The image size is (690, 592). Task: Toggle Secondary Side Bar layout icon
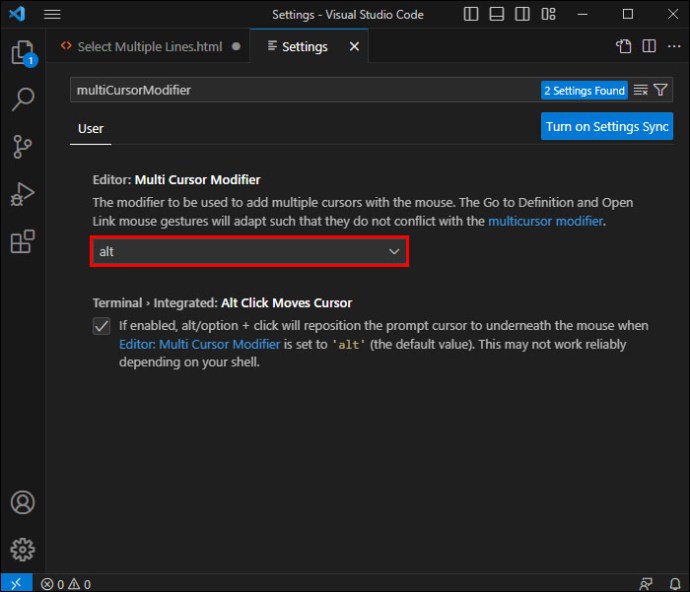click(x=522, y=14)
